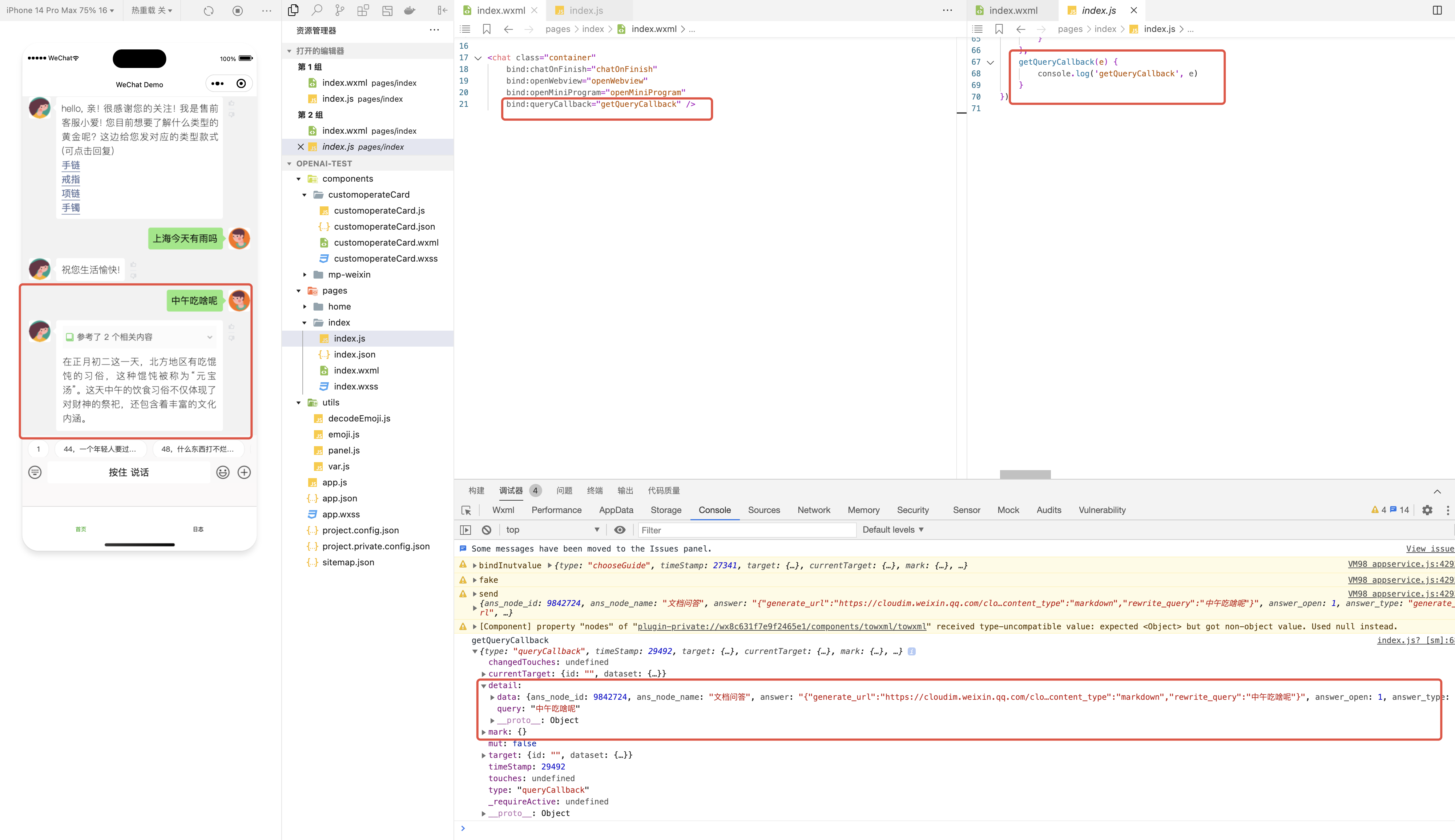Open the iPhone 14 Pro Max device dropdown
The height and width of the screenshot is (840, 1455).
pos(61,11)
